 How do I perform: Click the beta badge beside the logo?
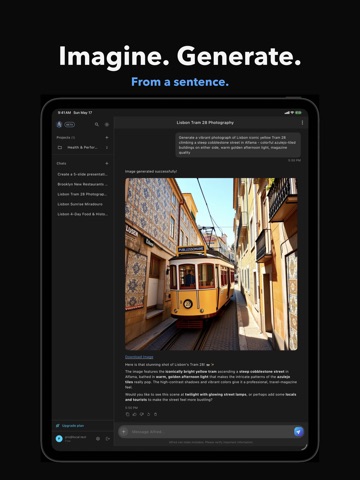coord(69,124)
